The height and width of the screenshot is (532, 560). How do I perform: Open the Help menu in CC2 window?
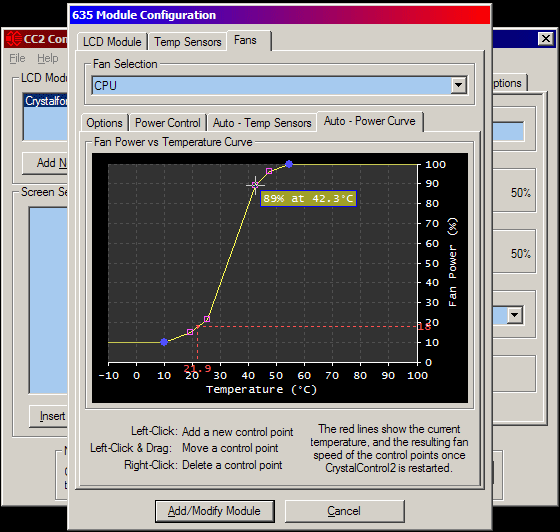(48, 58)
